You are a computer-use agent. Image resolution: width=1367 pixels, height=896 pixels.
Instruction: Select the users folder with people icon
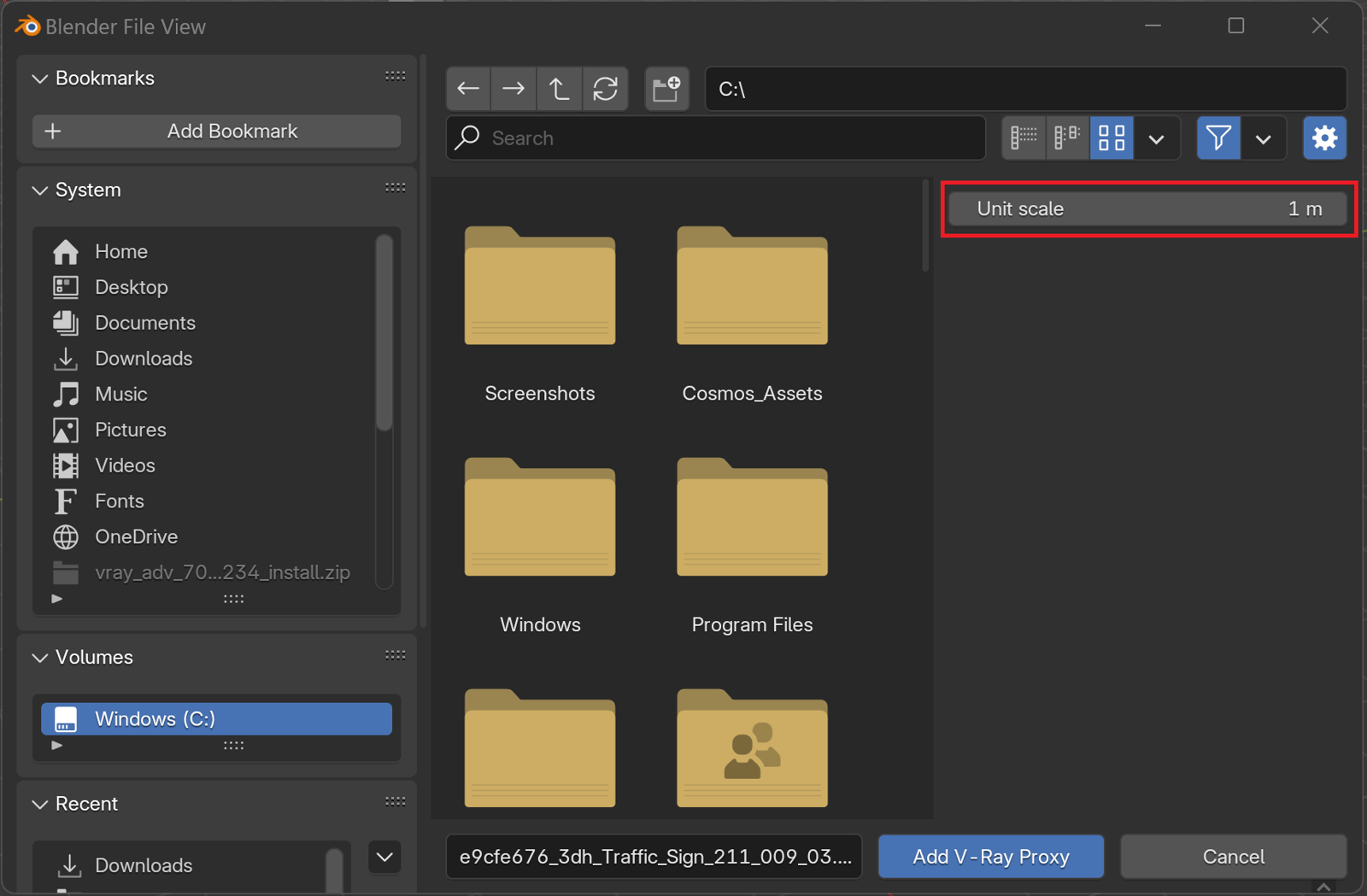(x=753, y=748)
